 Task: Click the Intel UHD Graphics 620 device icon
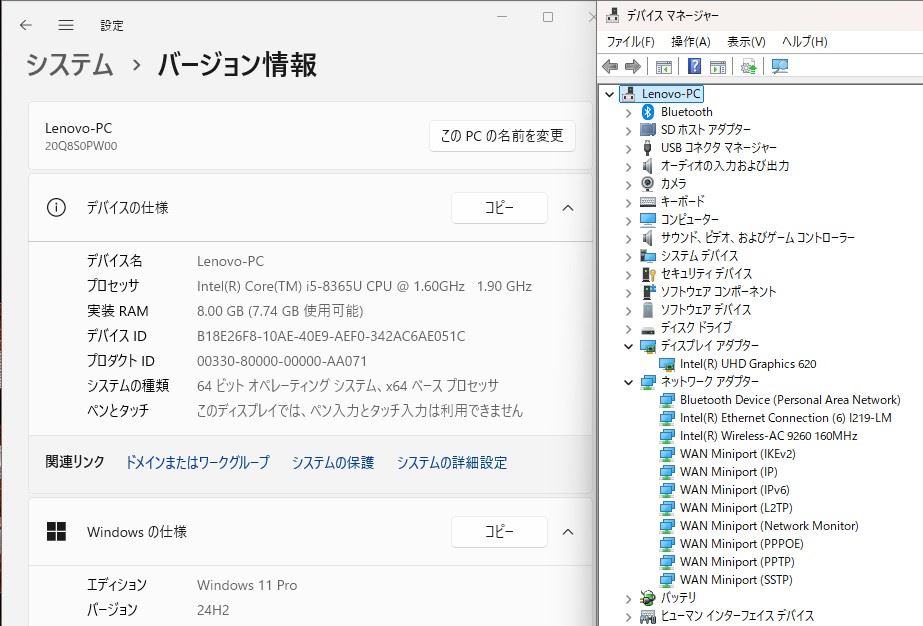click(666, 364)
